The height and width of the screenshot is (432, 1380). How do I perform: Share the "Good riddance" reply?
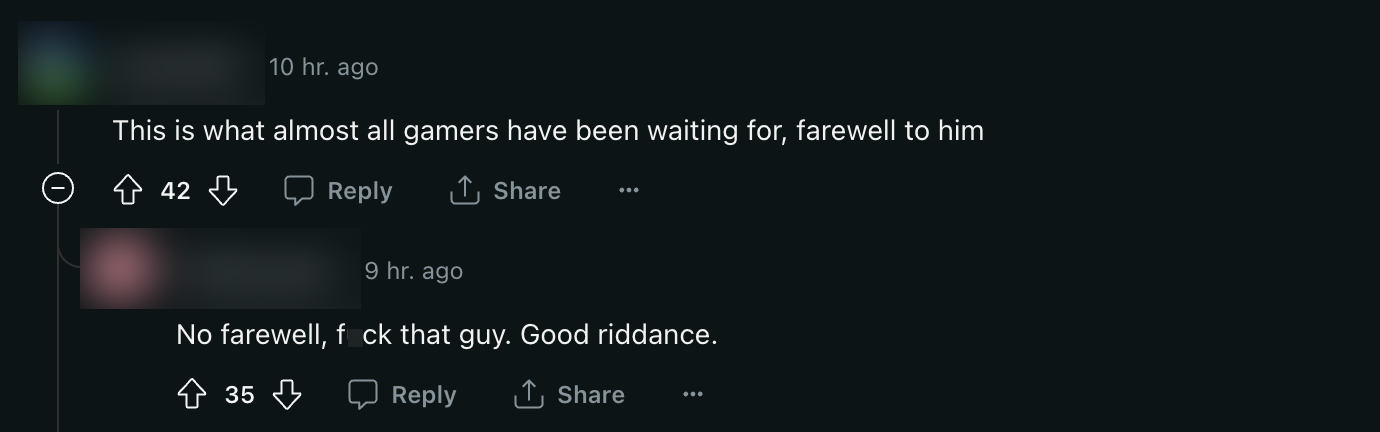(569, 394)
